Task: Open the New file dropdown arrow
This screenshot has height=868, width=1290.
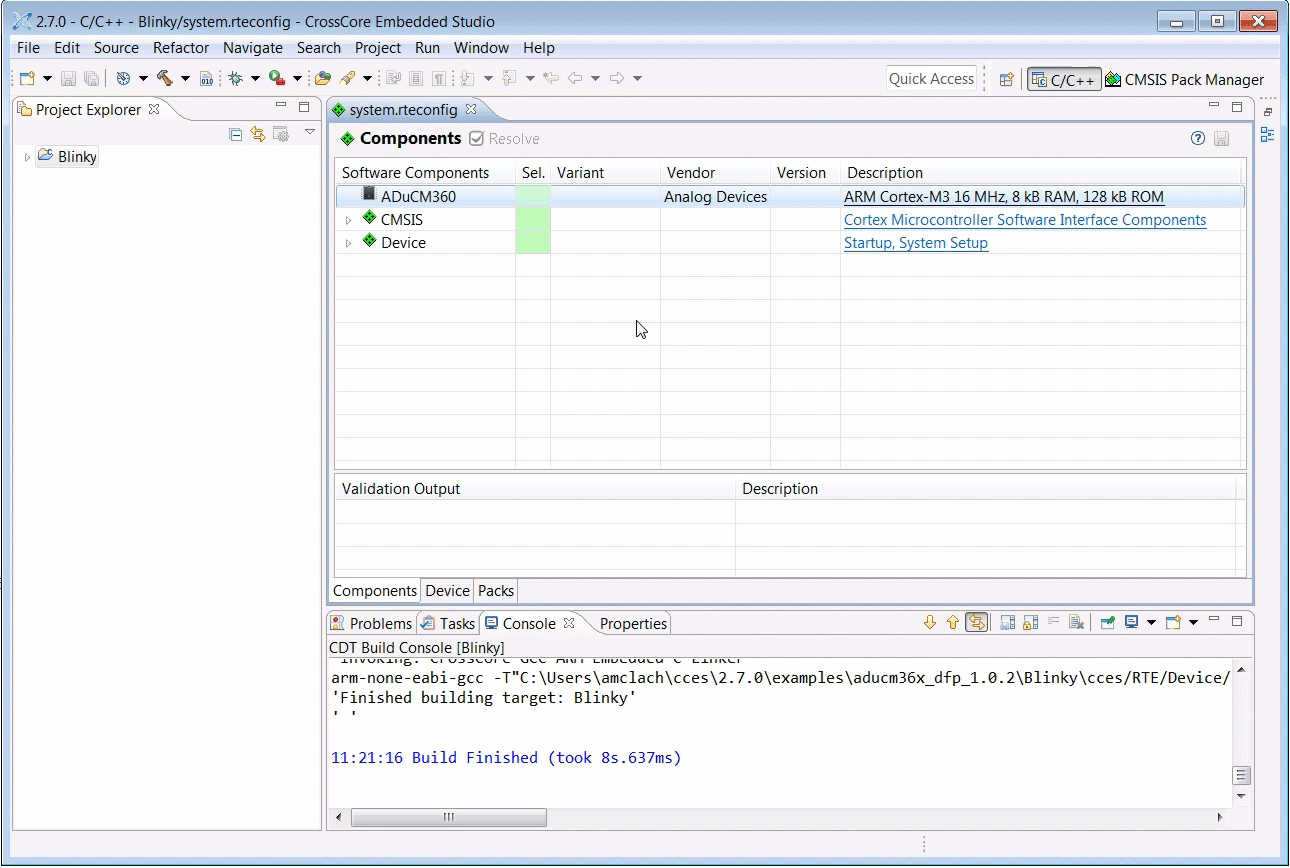Action: tap(47, 79)
